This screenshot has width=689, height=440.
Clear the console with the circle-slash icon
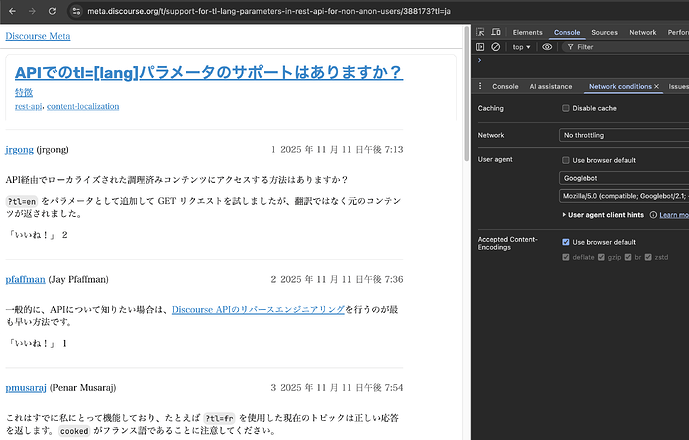tap(495, 47)
